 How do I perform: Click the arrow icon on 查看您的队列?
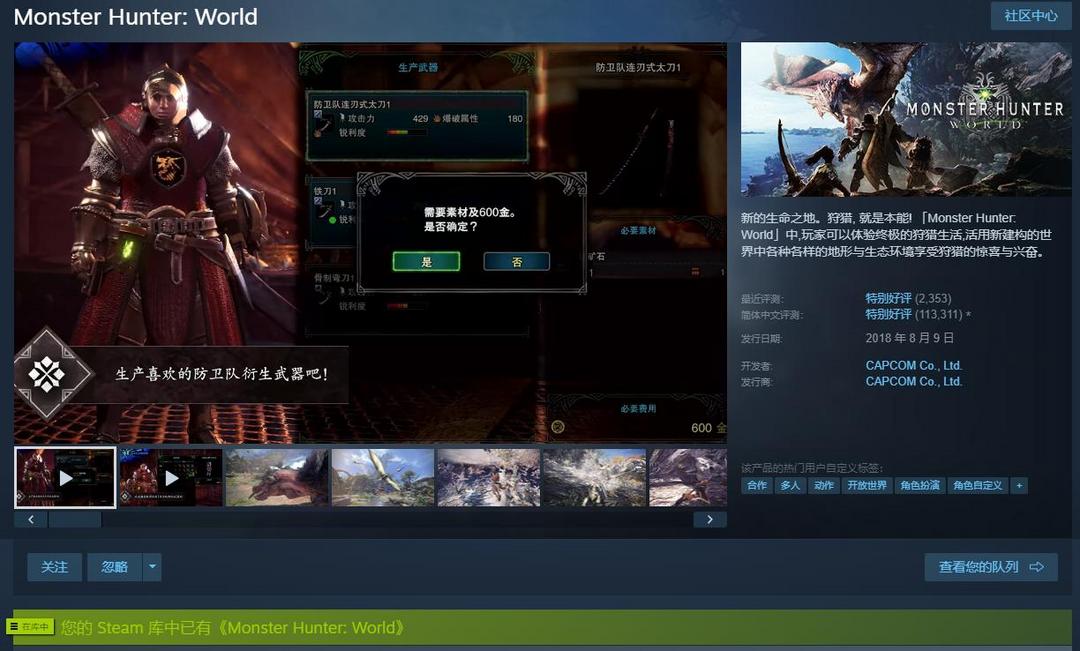click(1037, 567)
